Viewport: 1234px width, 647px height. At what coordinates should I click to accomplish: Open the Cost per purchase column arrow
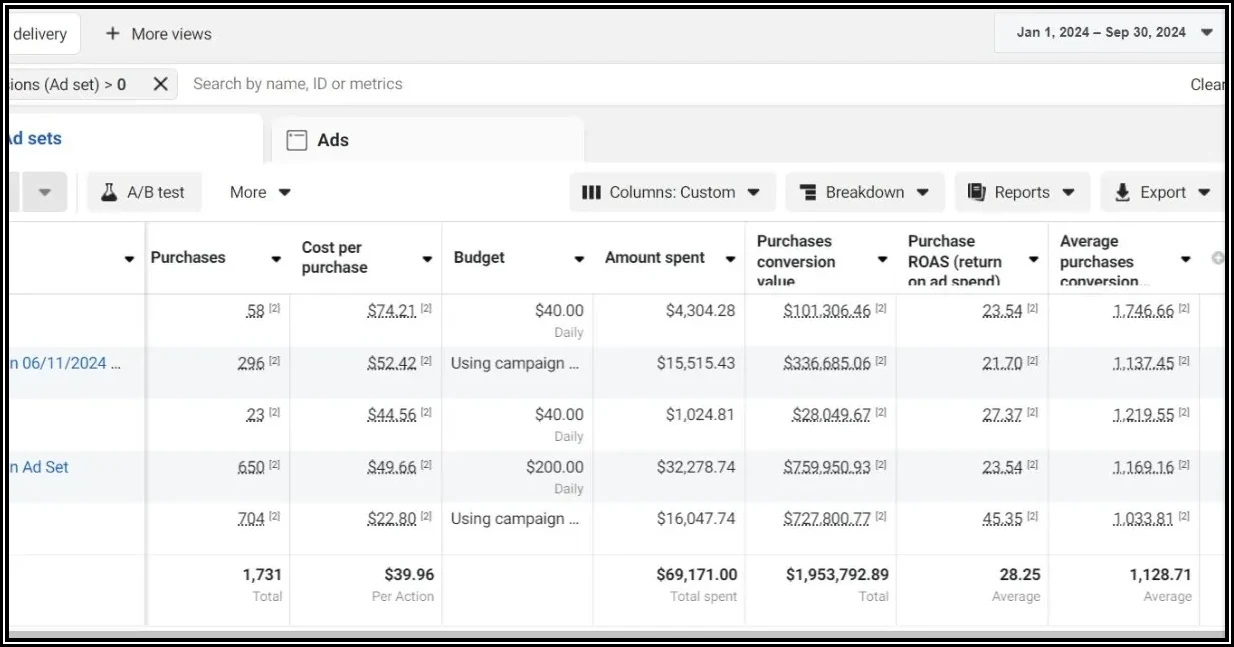pos(427,259)
